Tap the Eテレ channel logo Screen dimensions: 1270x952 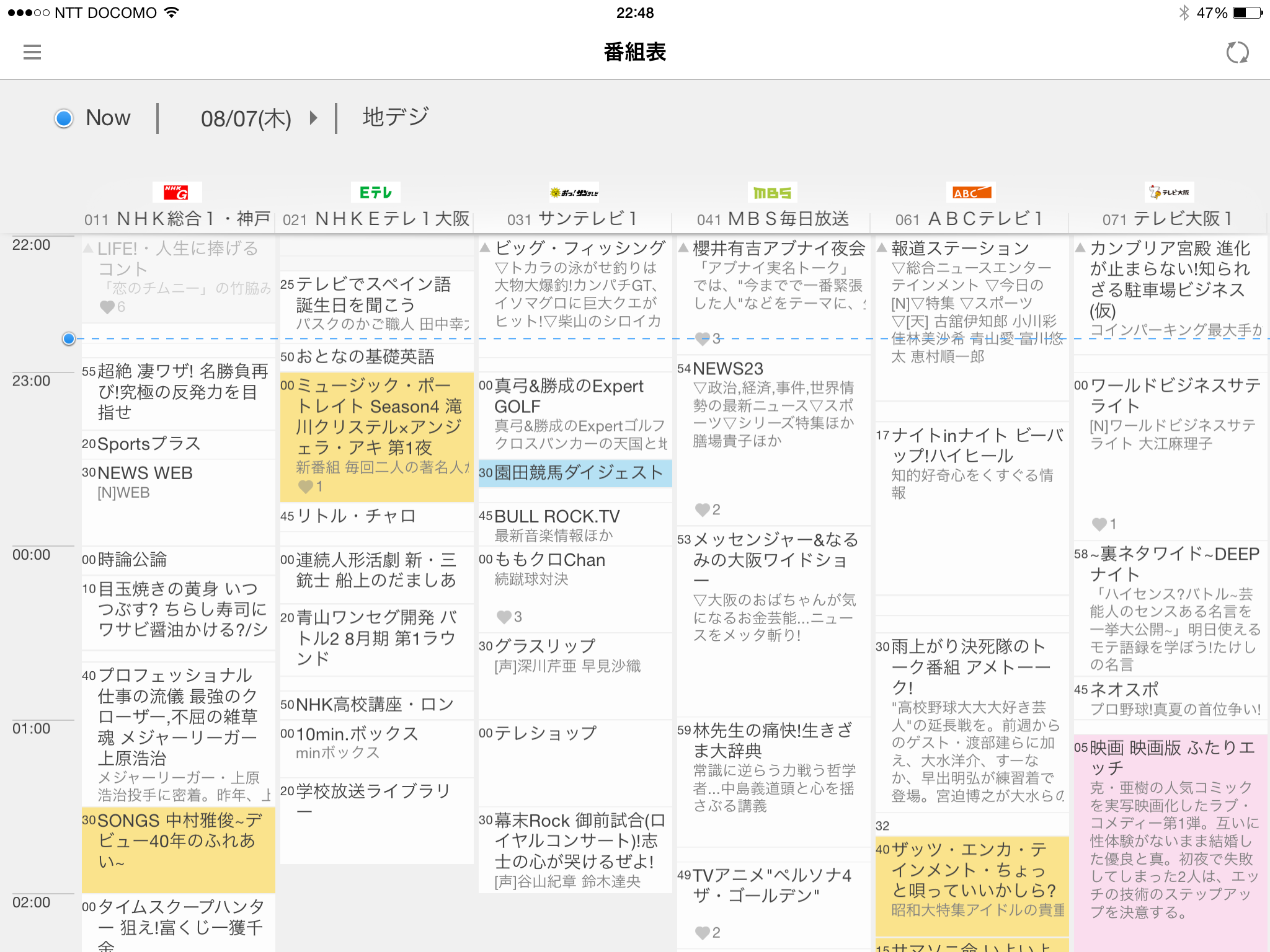point(376,192)
